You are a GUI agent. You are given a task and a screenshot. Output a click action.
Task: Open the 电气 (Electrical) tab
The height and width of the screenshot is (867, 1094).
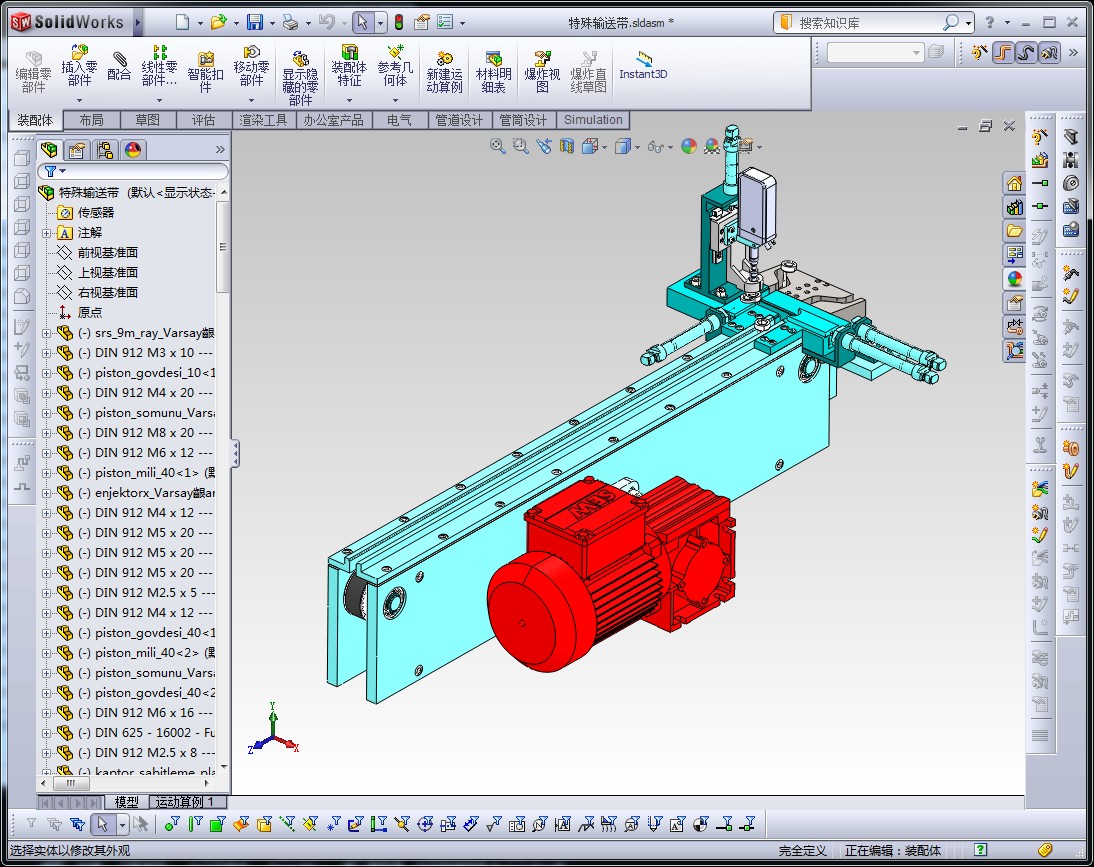(398, 120)
